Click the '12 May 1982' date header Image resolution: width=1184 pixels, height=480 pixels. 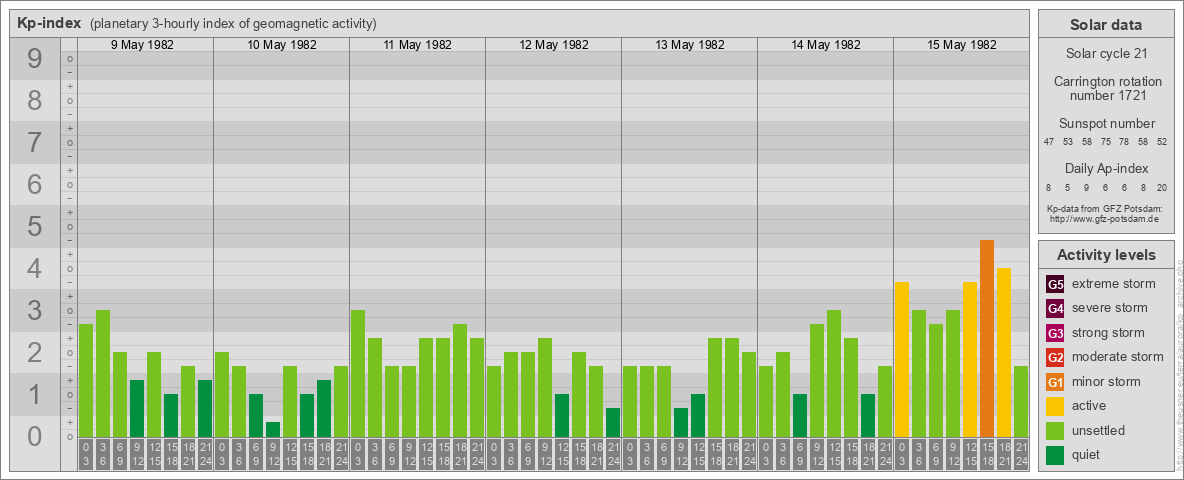553,45
